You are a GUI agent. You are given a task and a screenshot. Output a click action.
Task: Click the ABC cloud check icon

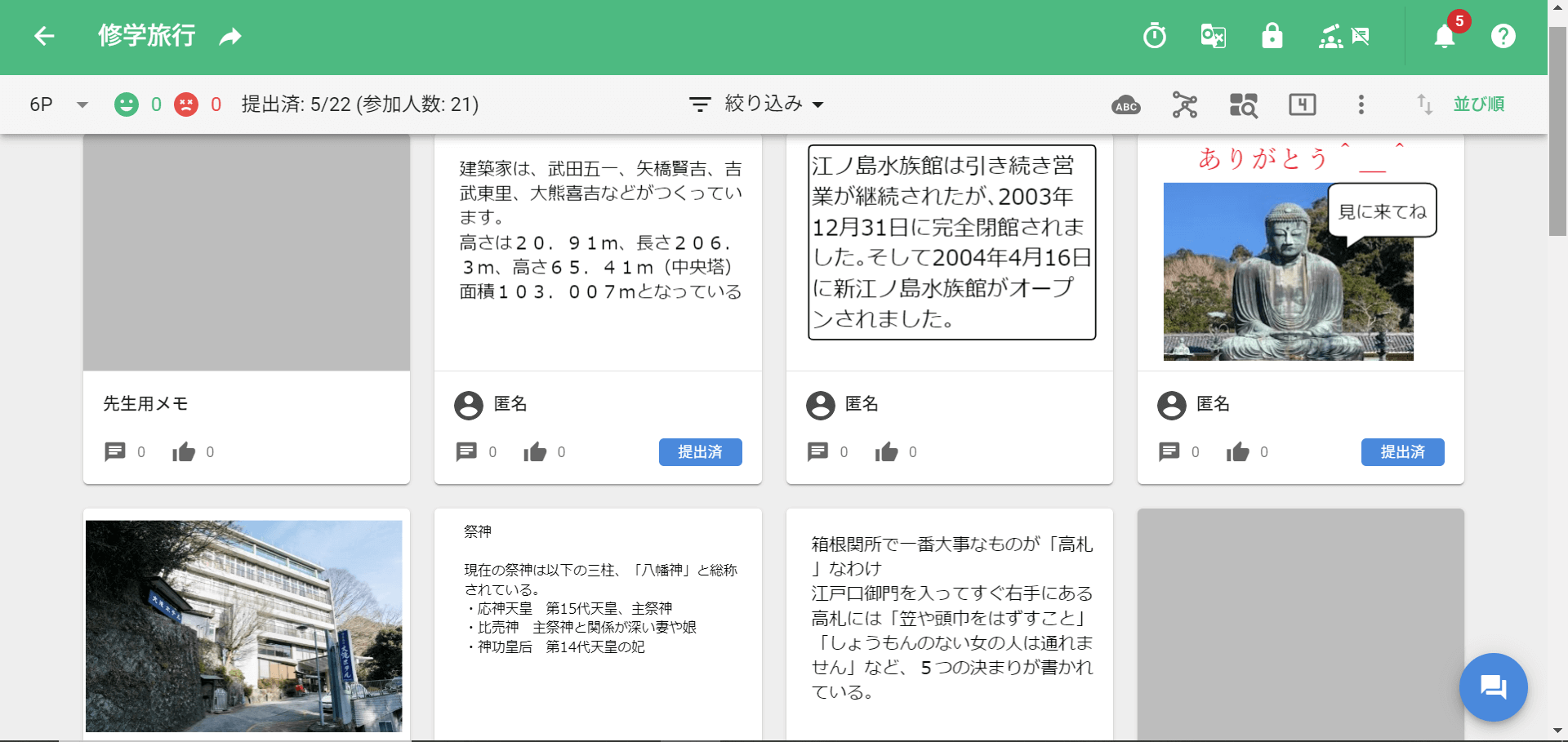[x=1125, y=104]
